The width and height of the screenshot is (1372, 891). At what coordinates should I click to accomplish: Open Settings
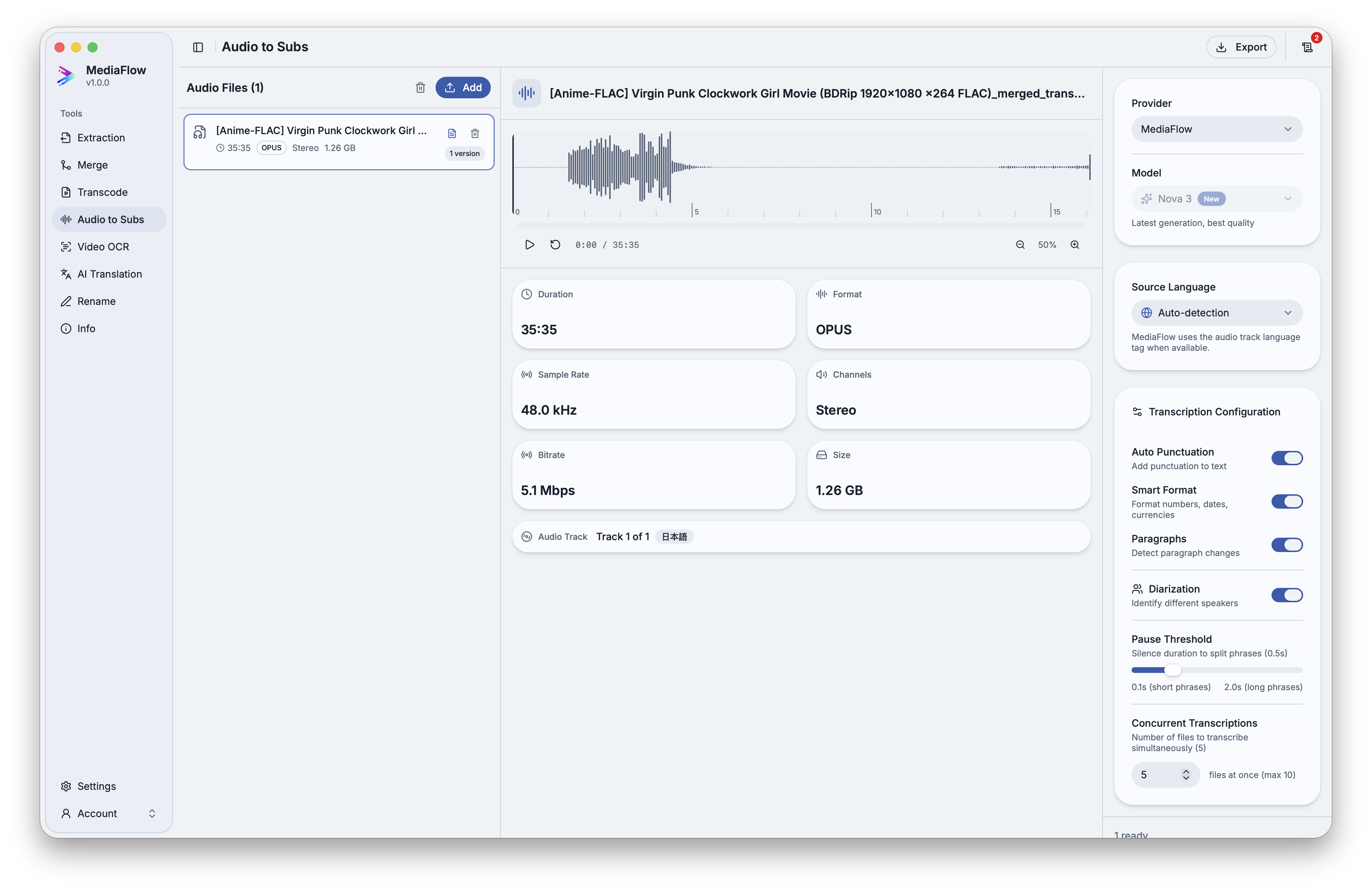point(109,787)
